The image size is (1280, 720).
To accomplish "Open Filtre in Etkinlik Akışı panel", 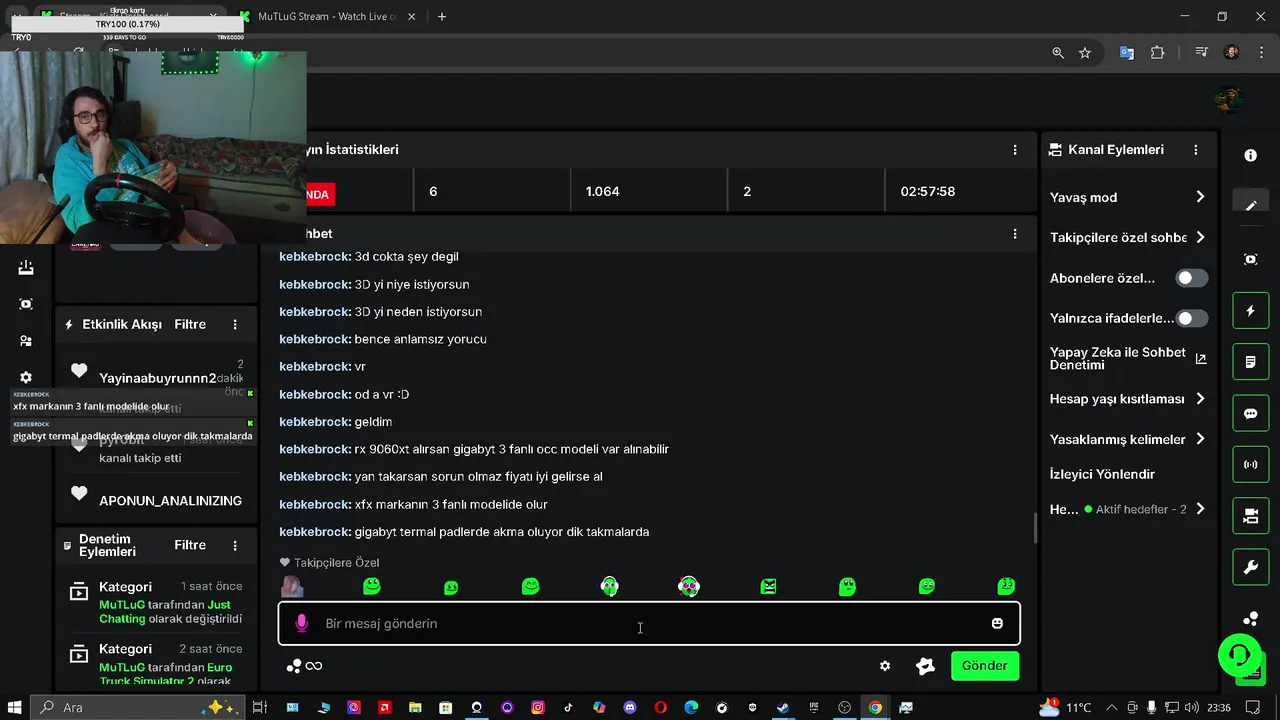I will pos(190,325).
